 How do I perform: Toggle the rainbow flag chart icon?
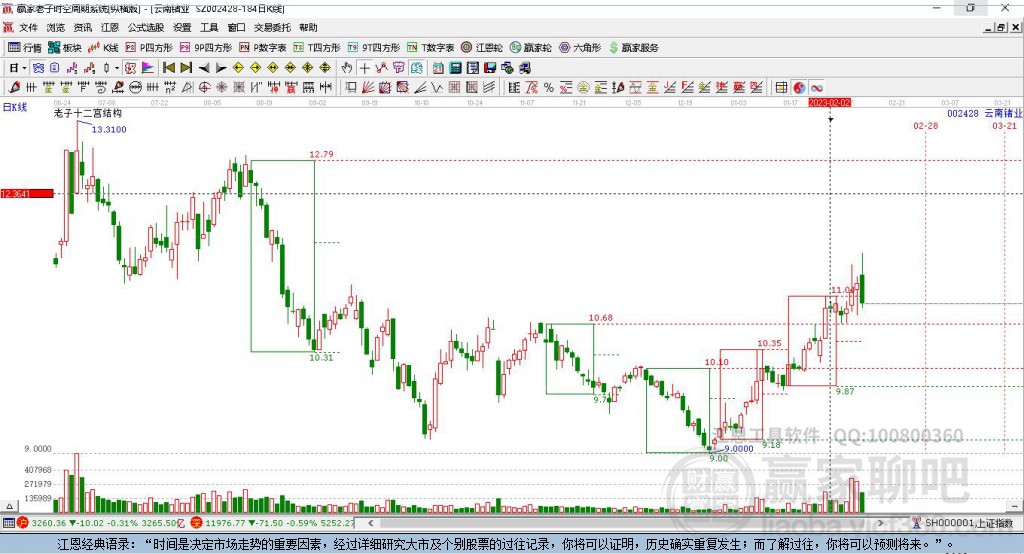click(x=148, y=68)
